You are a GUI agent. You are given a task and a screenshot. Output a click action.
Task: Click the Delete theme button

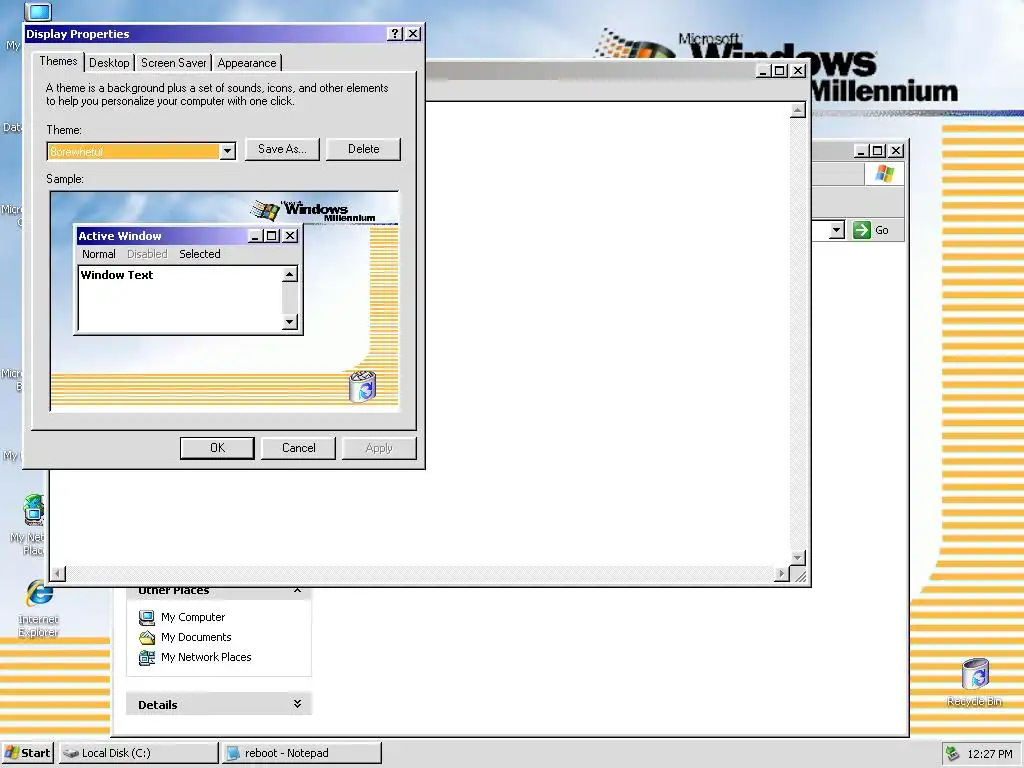(363, 149)
